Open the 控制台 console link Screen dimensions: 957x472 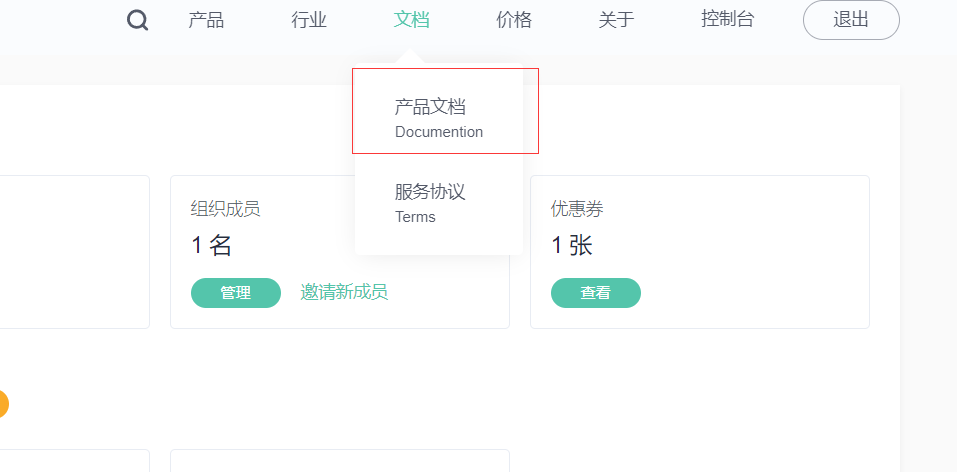coord(728,20)
